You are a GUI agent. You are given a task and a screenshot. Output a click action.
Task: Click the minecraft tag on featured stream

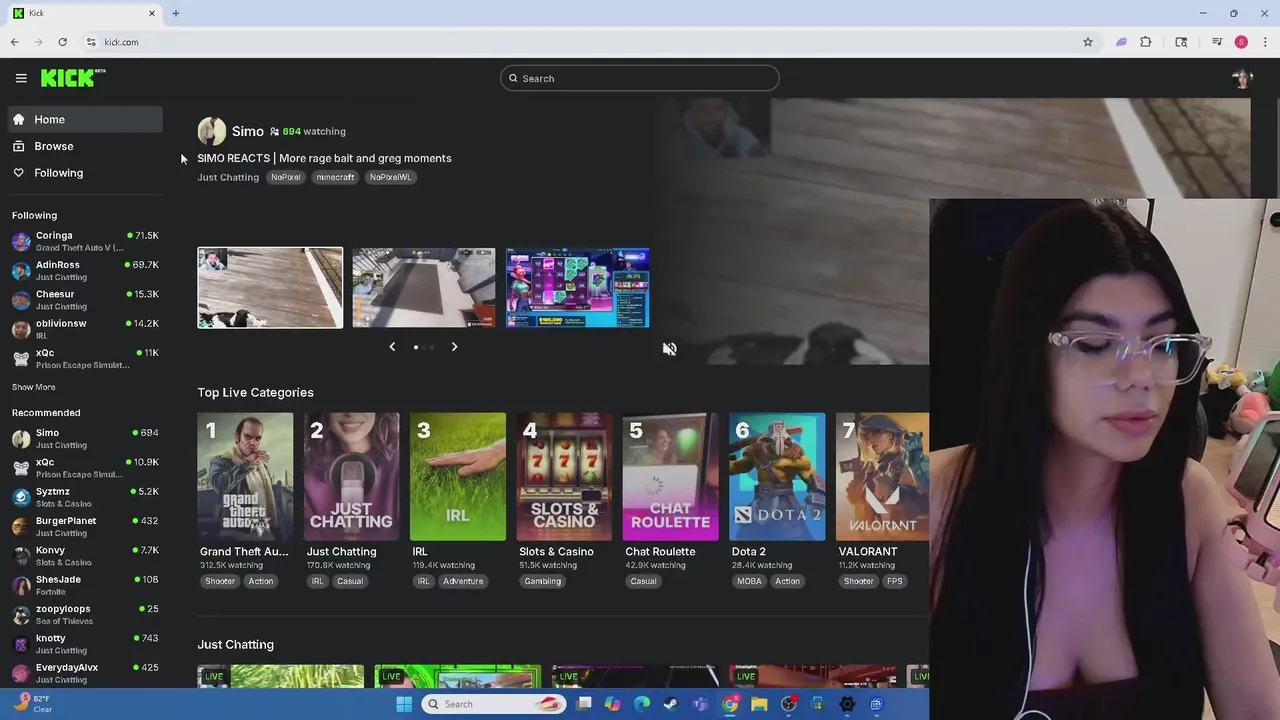pyautogui.click(x=335, y=177)
